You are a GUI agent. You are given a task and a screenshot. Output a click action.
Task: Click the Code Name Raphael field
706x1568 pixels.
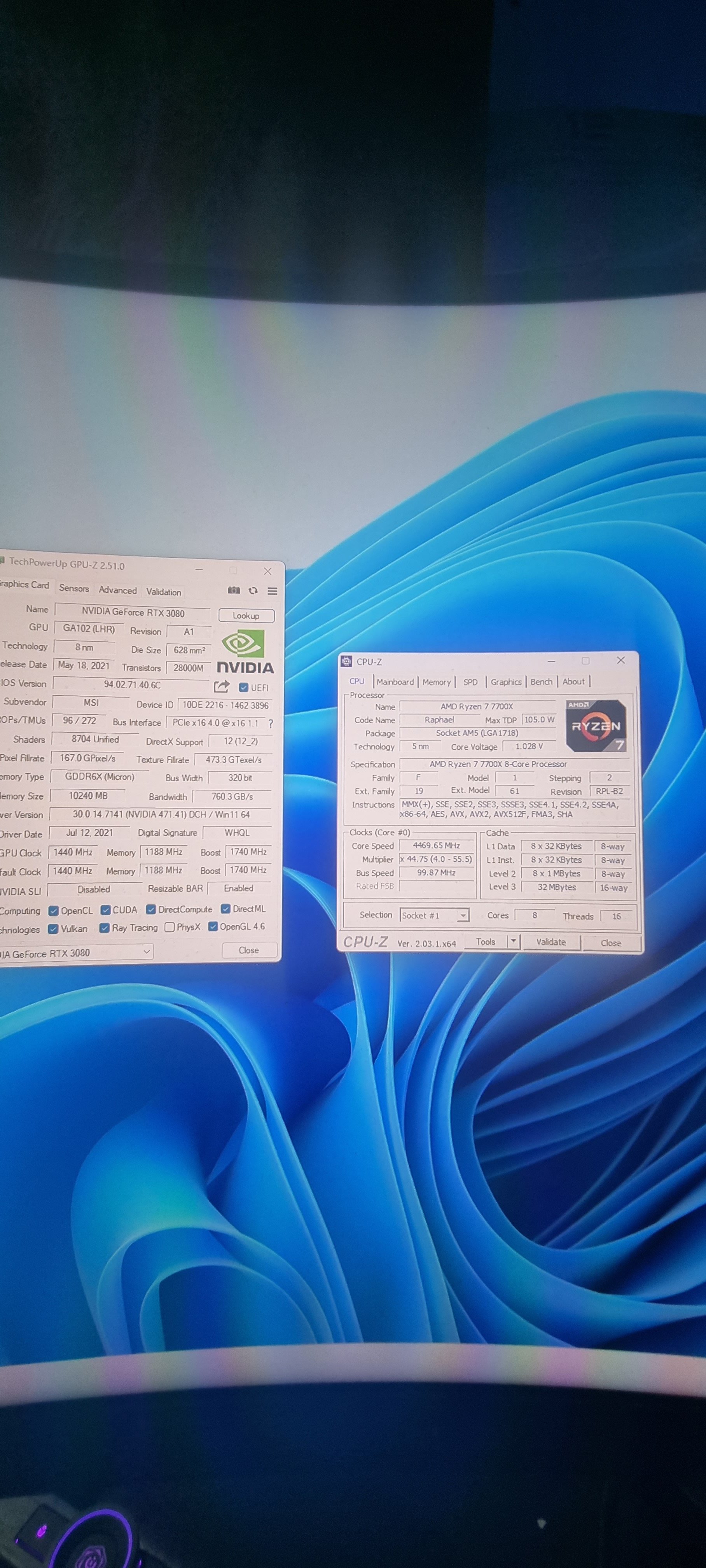tap(439, 719)
